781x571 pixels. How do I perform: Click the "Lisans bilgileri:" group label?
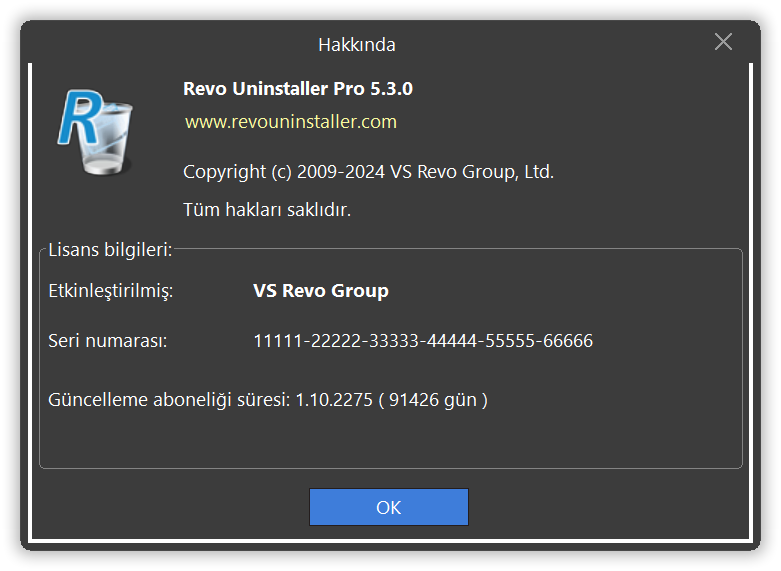[x=110, y=250]
